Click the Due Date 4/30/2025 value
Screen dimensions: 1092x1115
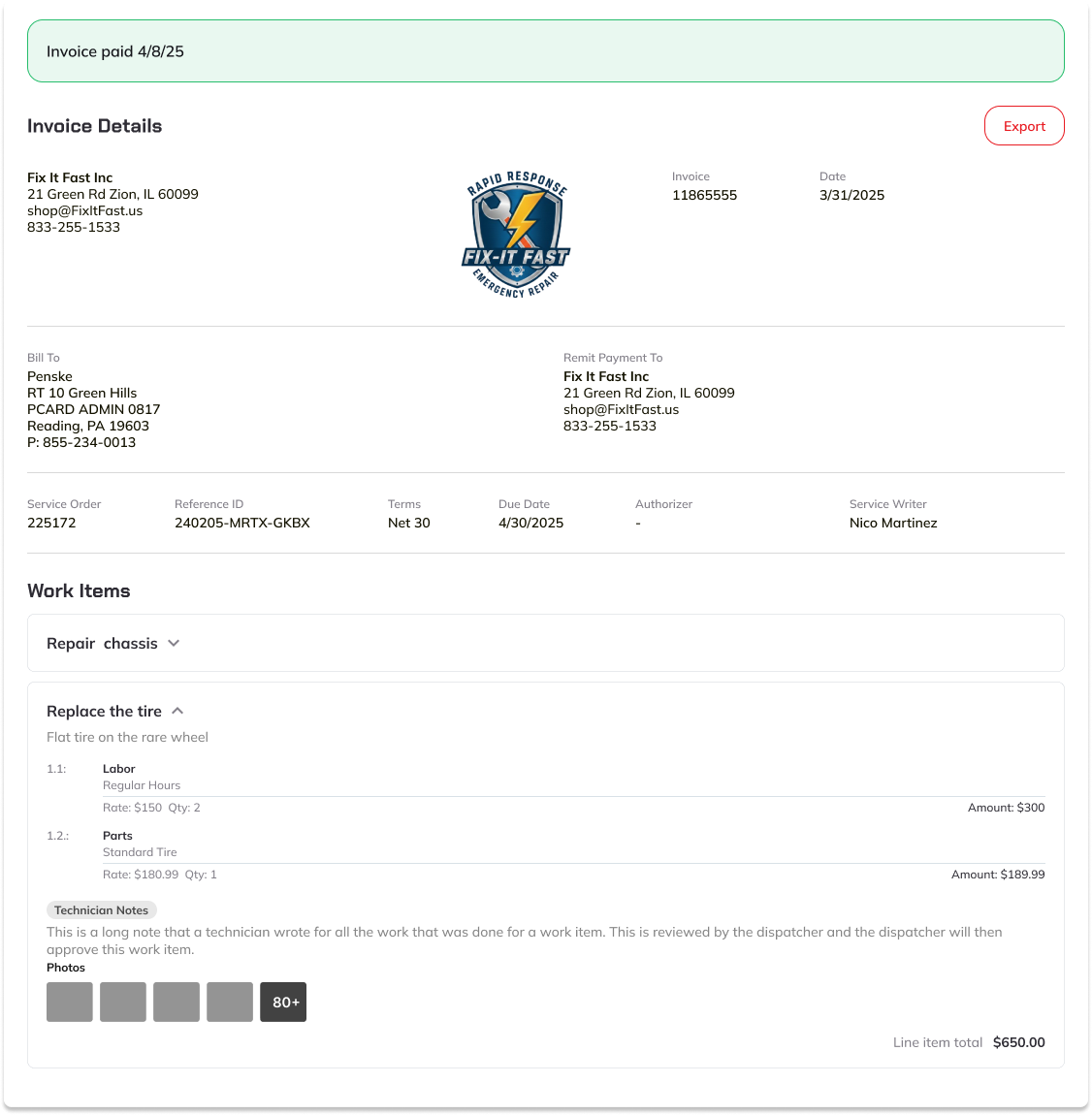coord(530,523)
